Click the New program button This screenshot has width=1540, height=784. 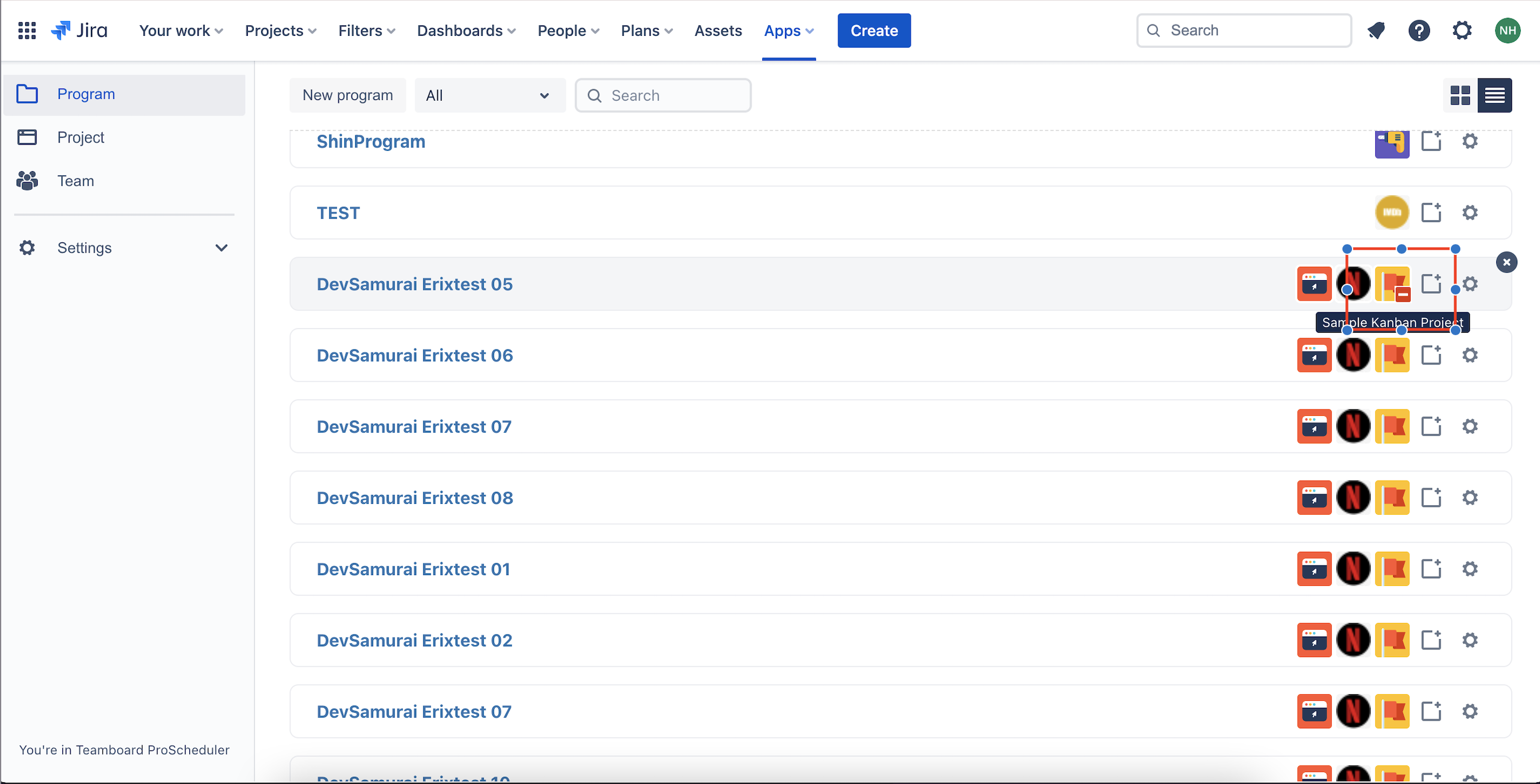pyautogui.click(x=347, y=96)
